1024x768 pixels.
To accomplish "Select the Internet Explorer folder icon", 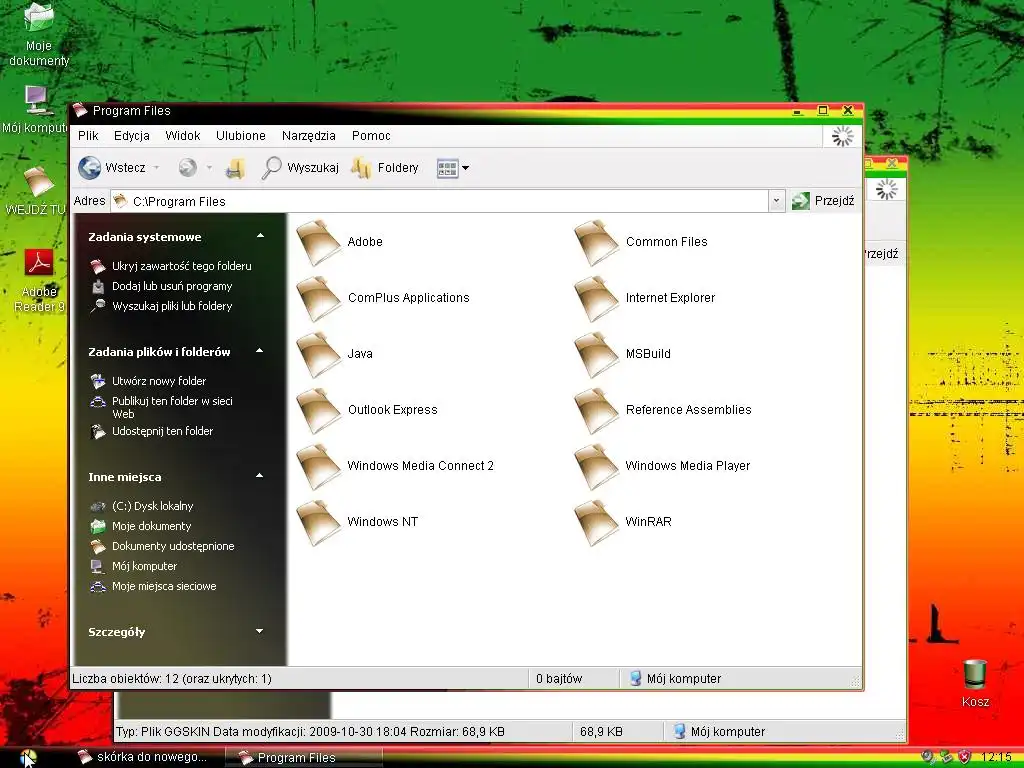I will pos(596,298).
